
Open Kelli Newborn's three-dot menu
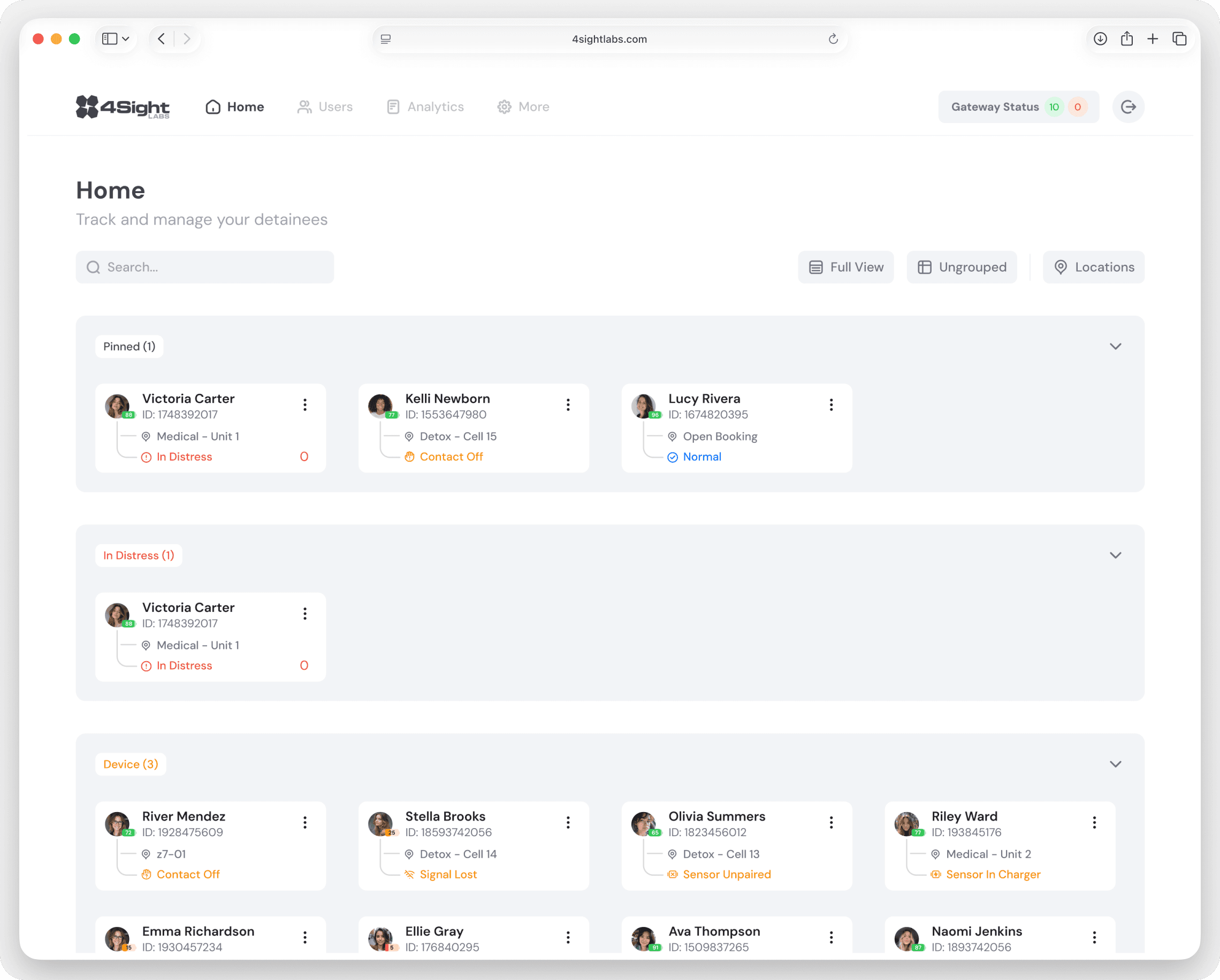(568, 404)
